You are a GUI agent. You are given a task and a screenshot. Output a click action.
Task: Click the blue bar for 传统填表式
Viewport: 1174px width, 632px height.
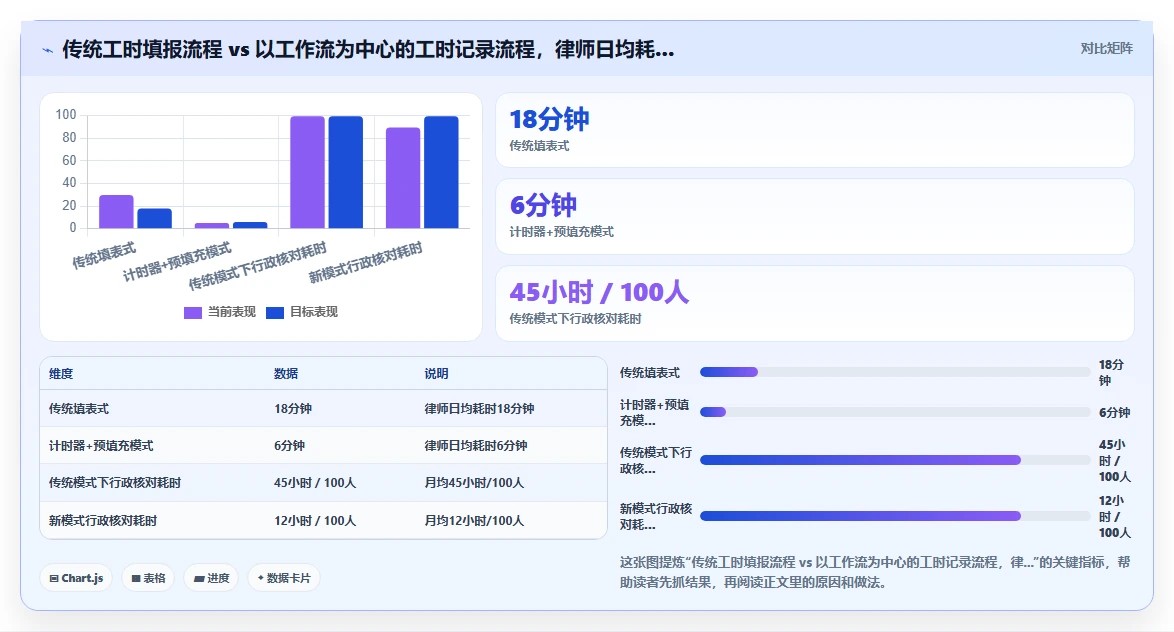pos(154,219)
